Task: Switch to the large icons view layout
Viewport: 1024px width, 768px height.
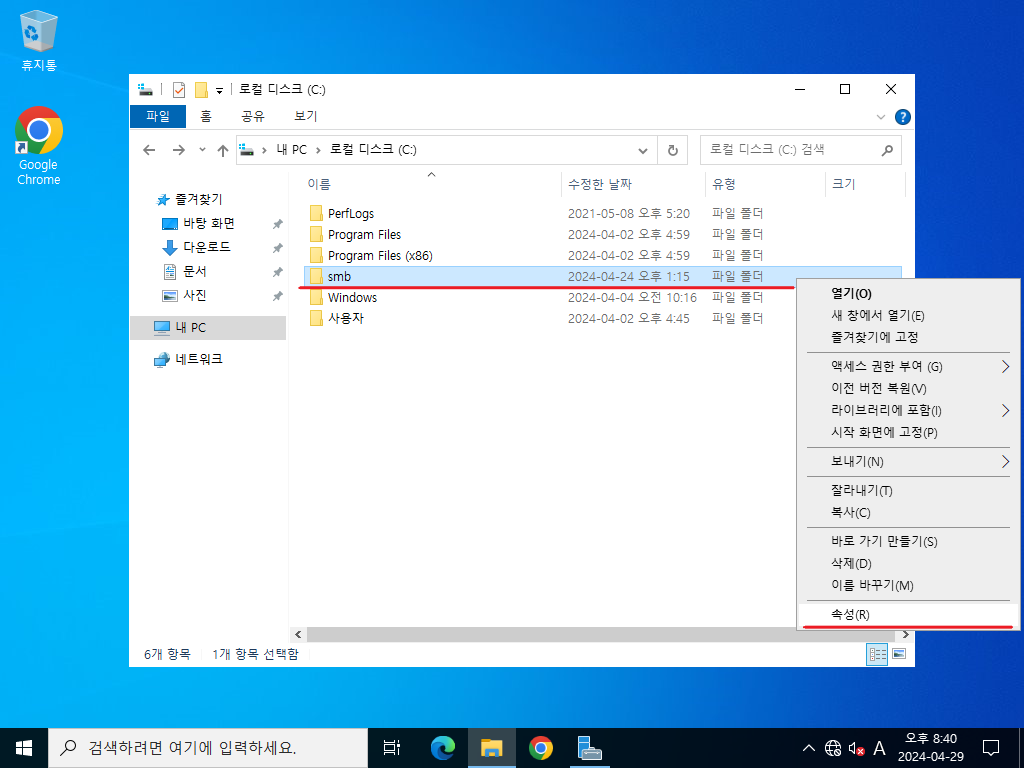Action: coord(899,654)
